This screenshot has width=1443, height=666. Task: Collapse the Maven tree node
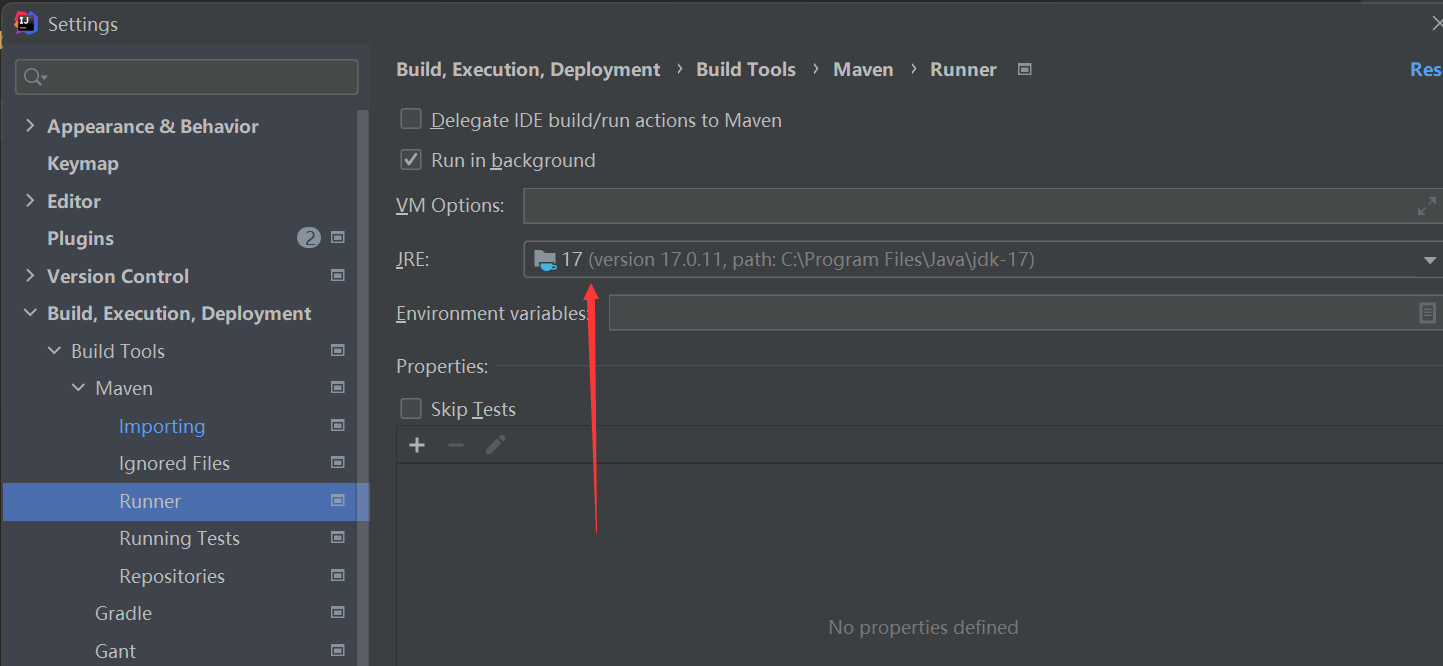[78, 388]
